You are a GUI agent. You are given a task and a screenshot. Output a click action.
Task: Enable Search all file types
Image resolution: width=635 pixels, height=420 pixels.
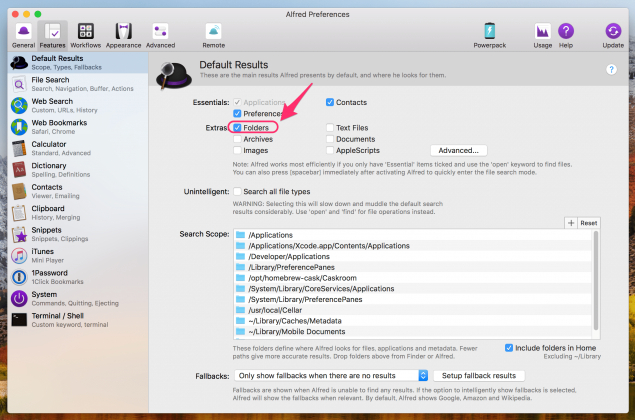pos(237,192)
